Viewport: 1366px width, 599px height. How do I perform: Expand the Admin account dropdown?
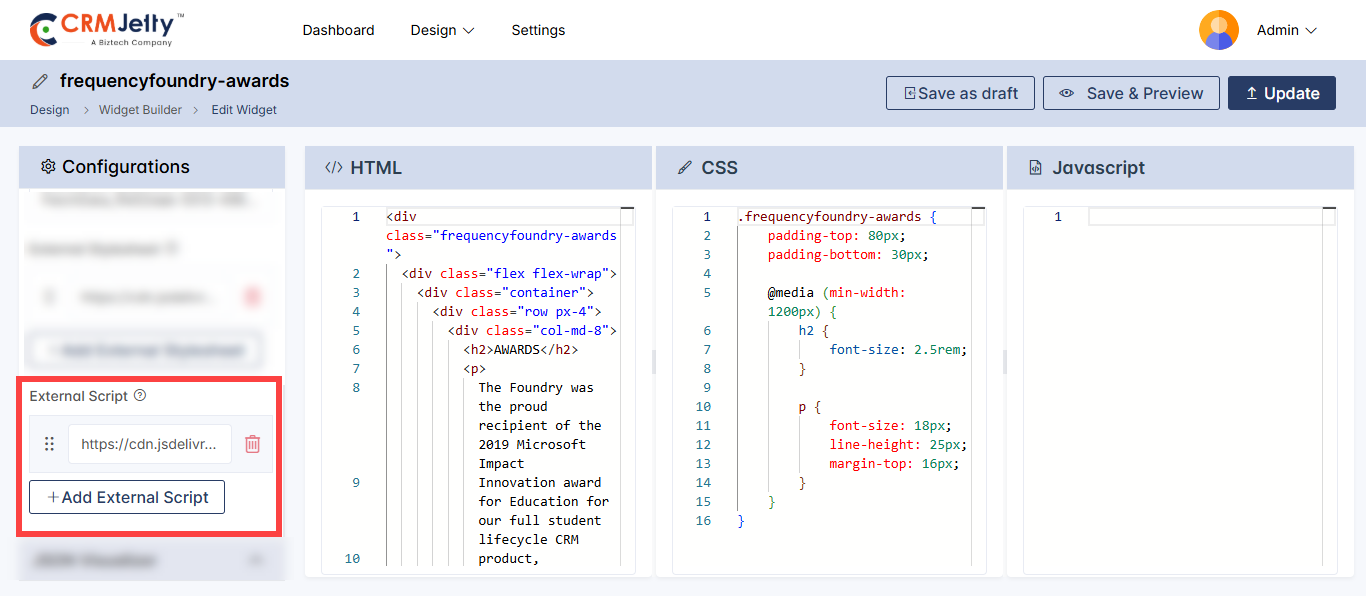pyautogui.click(x=1286, y=30)
